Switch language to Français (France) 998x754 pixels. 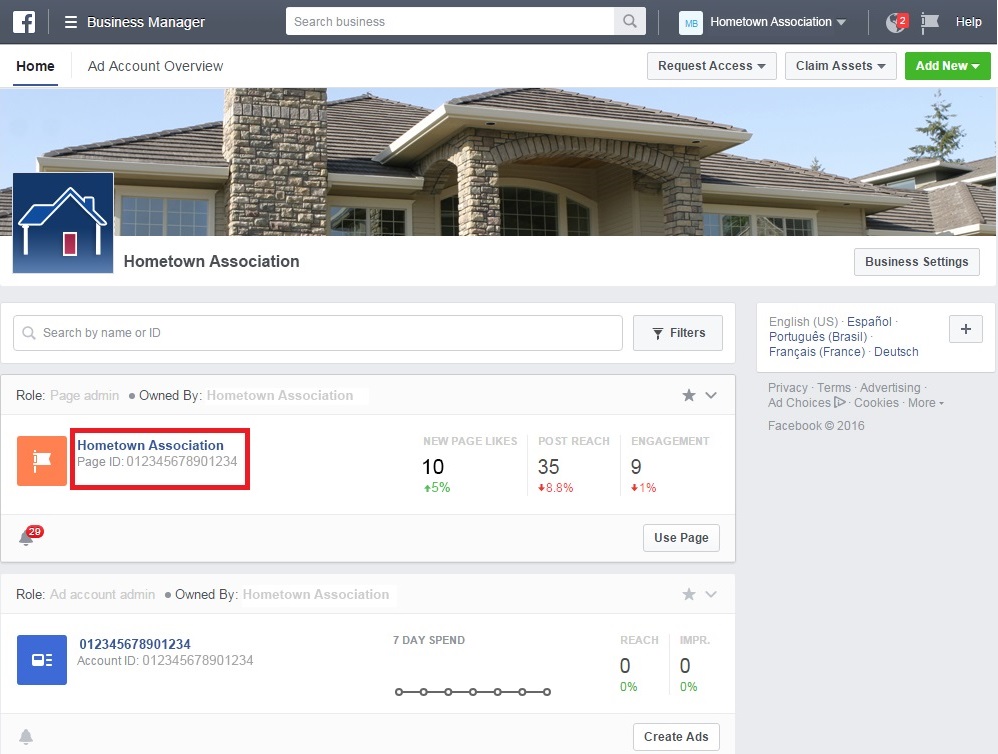tap(817, 352)
